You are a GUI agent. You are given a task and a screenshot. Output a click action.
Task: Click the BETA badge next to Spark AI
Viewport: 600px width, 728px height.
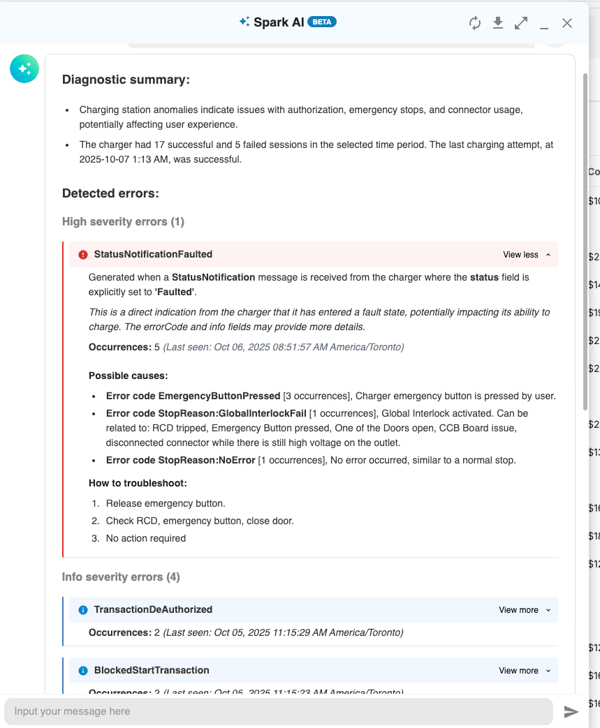322,21
